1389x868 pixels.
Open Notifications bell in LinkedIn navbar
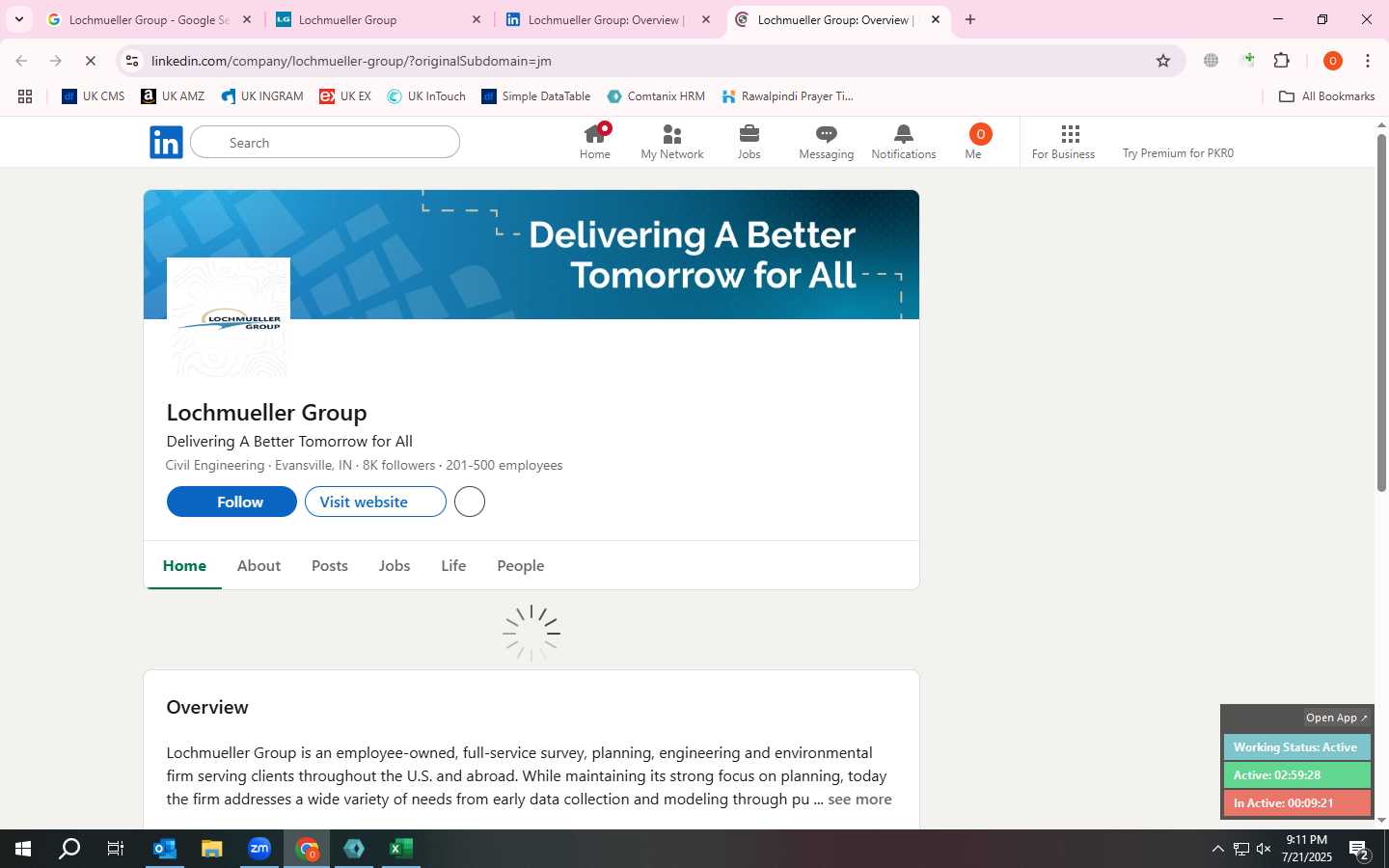[x=904, y=142]
